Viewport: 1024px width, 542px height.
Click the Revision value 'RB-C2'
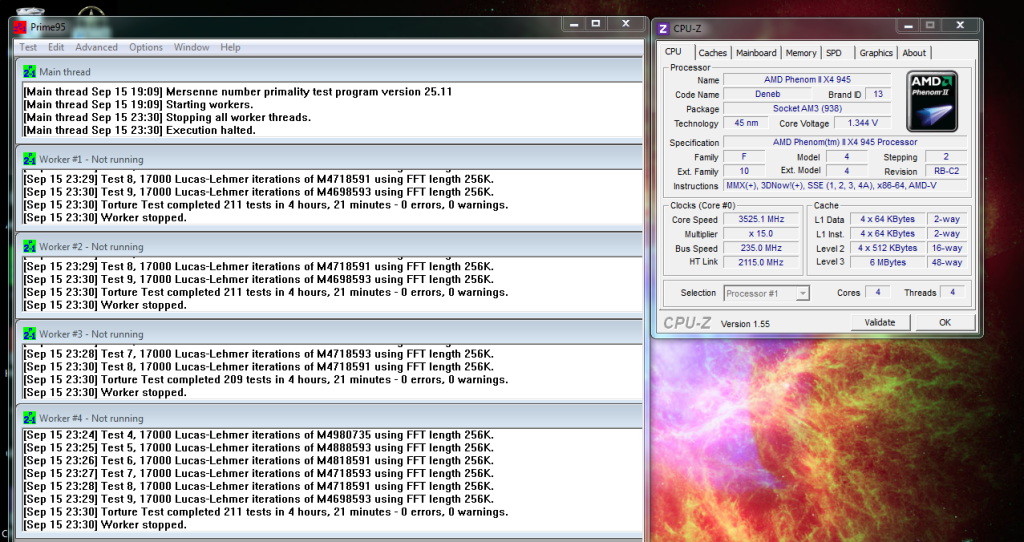click(946, 171)
